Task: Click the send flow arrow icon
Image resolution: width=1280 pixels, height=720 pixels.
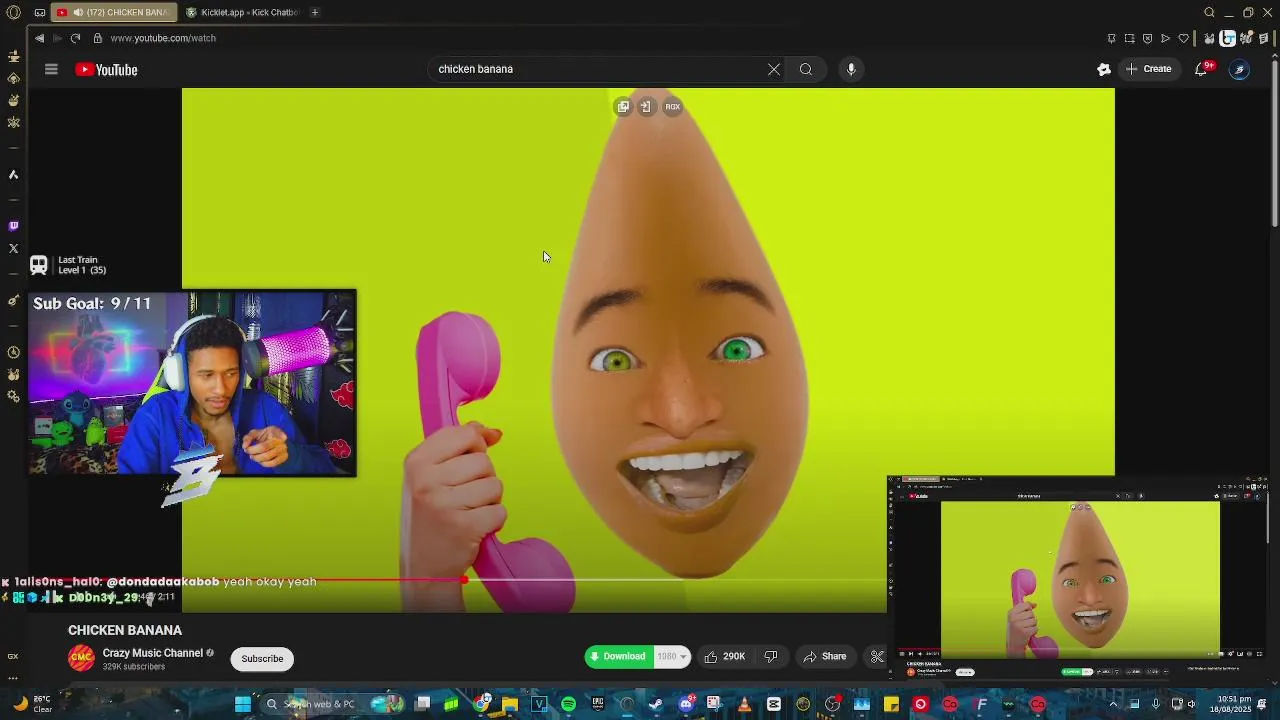Action: [x=1165, y=38]
